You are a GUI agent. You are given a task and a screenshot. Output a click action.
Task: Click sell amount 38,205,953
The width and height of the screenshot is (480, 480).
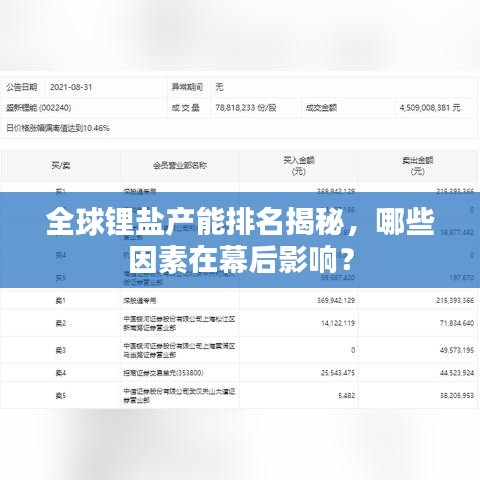point(457,396)
